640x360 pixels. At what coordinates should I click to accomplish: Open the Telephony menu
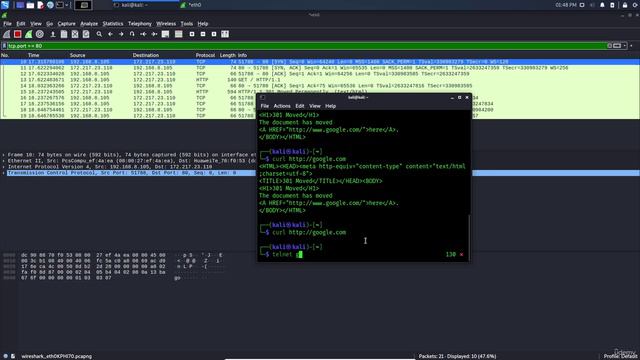click(140, 24)
